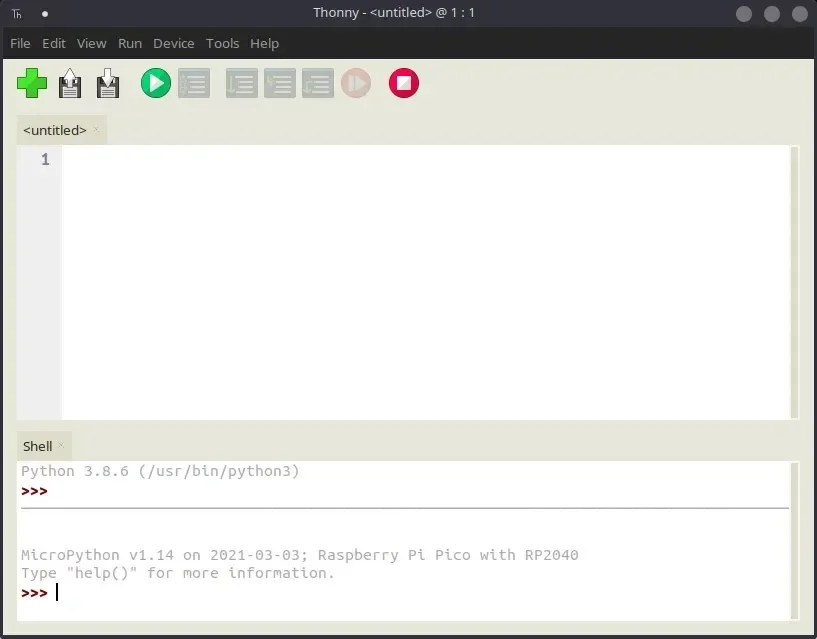Image resolution: width=817 pixels, height=639 pixels.
Task: Click the MicroPython v1.14 banner text
Action: (300, 555)
